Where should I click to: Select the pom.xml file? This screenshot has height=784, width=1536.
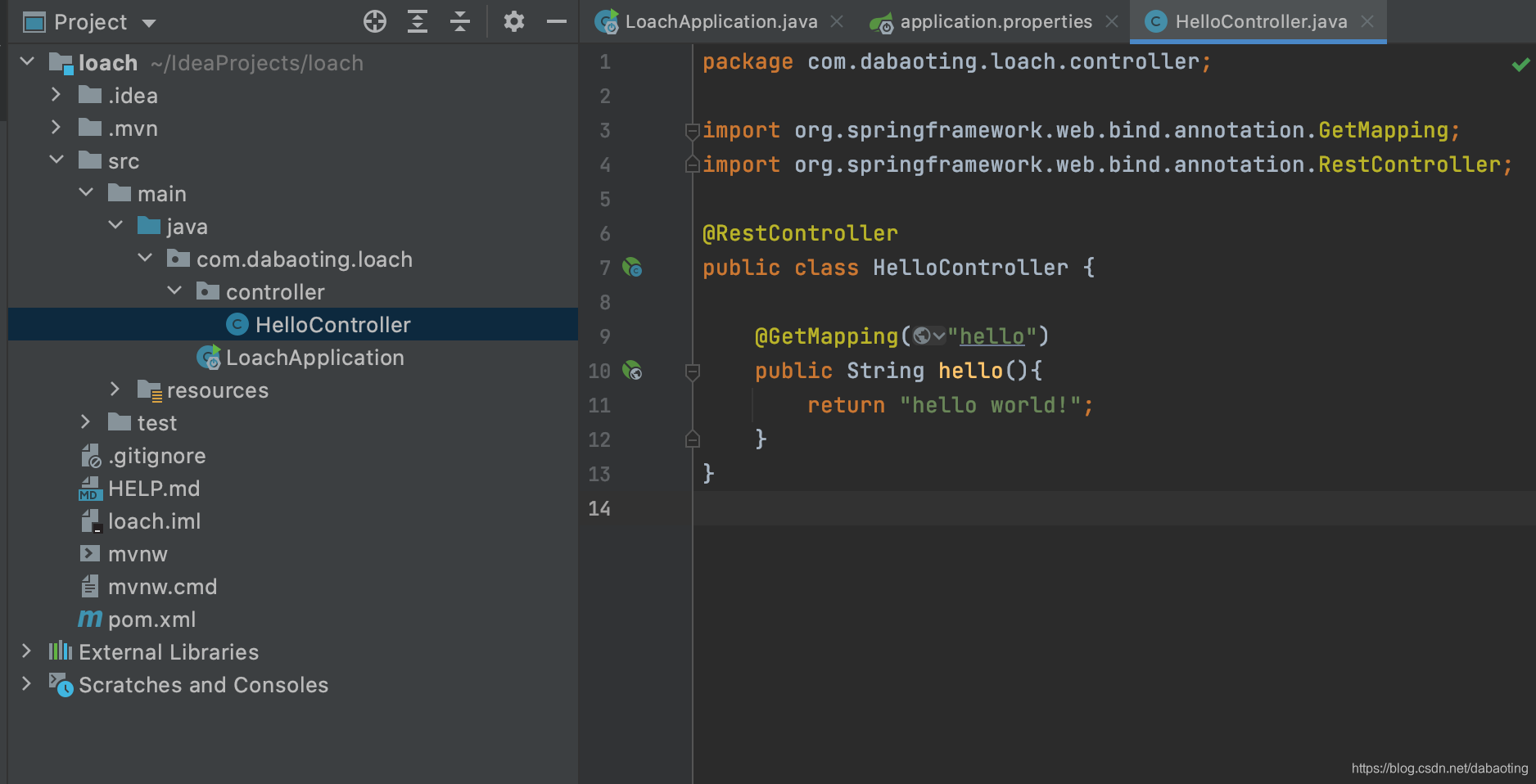[x=151, y=620]
